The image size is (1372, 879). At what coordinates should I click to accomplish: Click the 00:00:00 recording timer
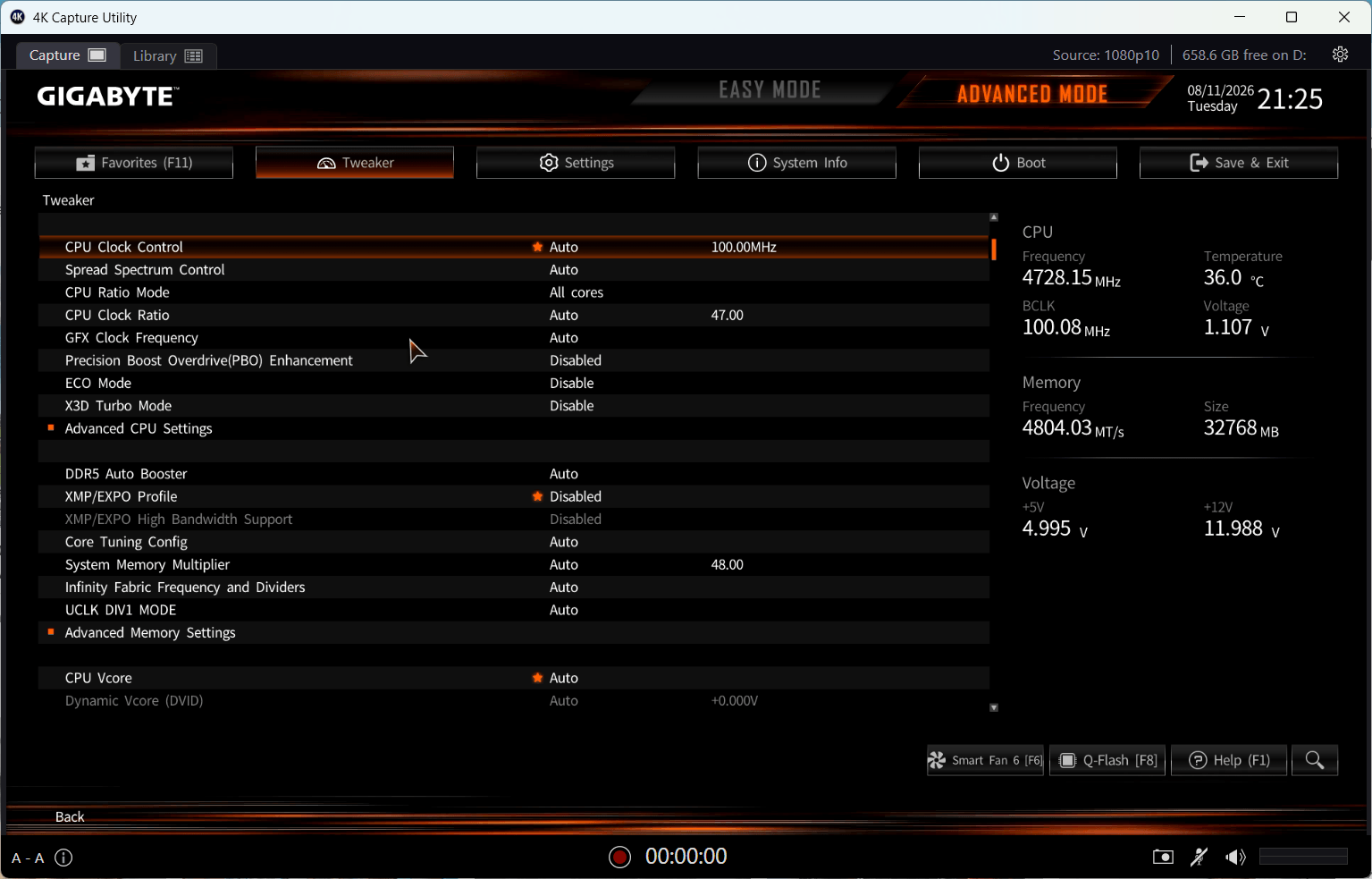pos(686,857)
